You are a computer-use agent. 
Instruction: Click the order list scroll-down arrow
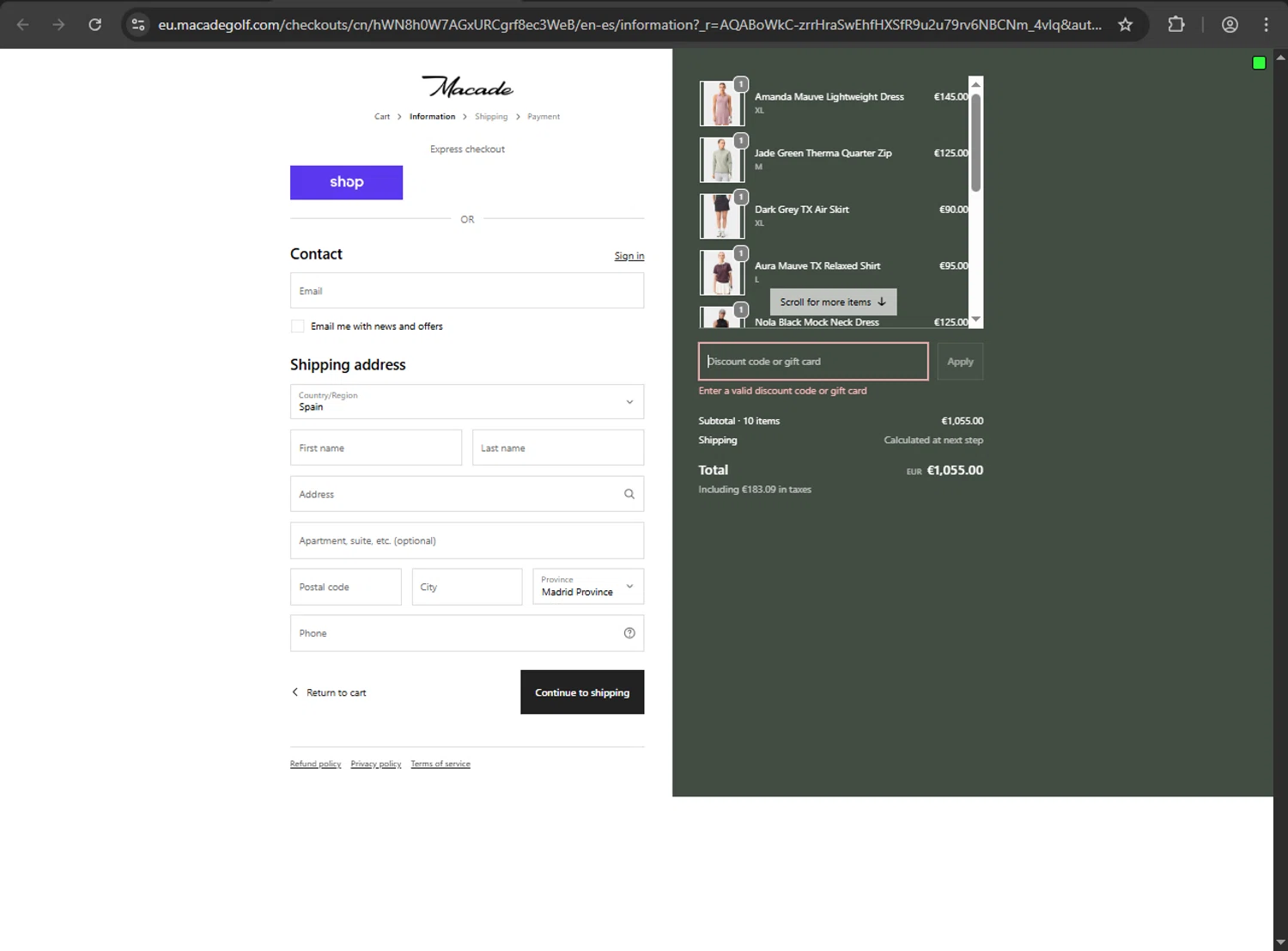click(975, 320)
